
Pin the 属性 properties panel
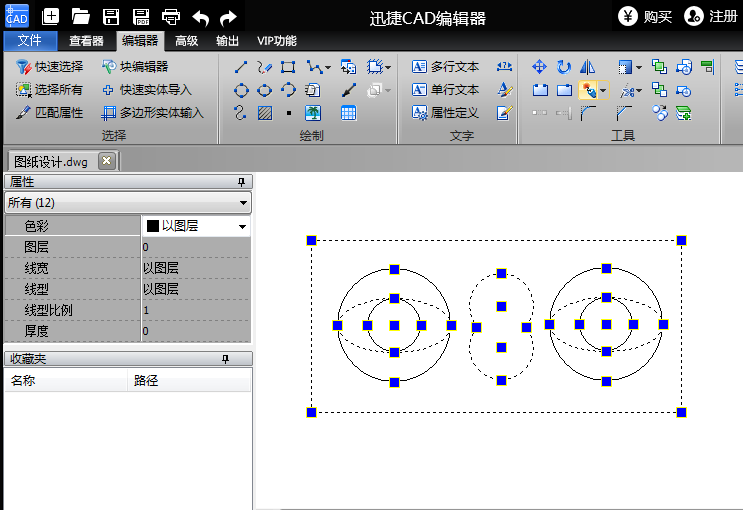coord(240,182)
